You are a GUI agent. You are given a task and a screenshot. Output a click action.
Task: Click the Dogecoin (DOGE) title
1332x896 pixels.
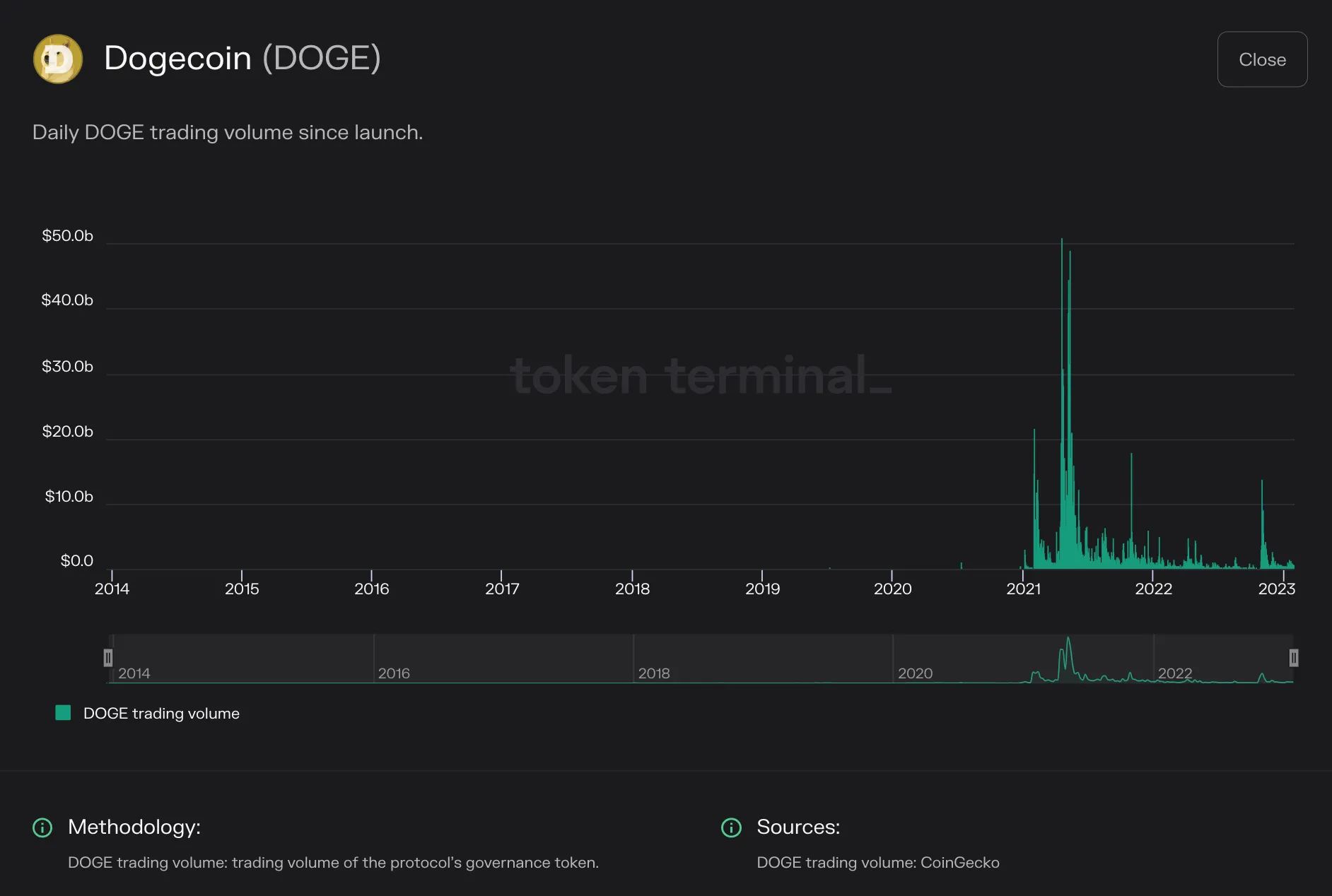coord(243,58)
